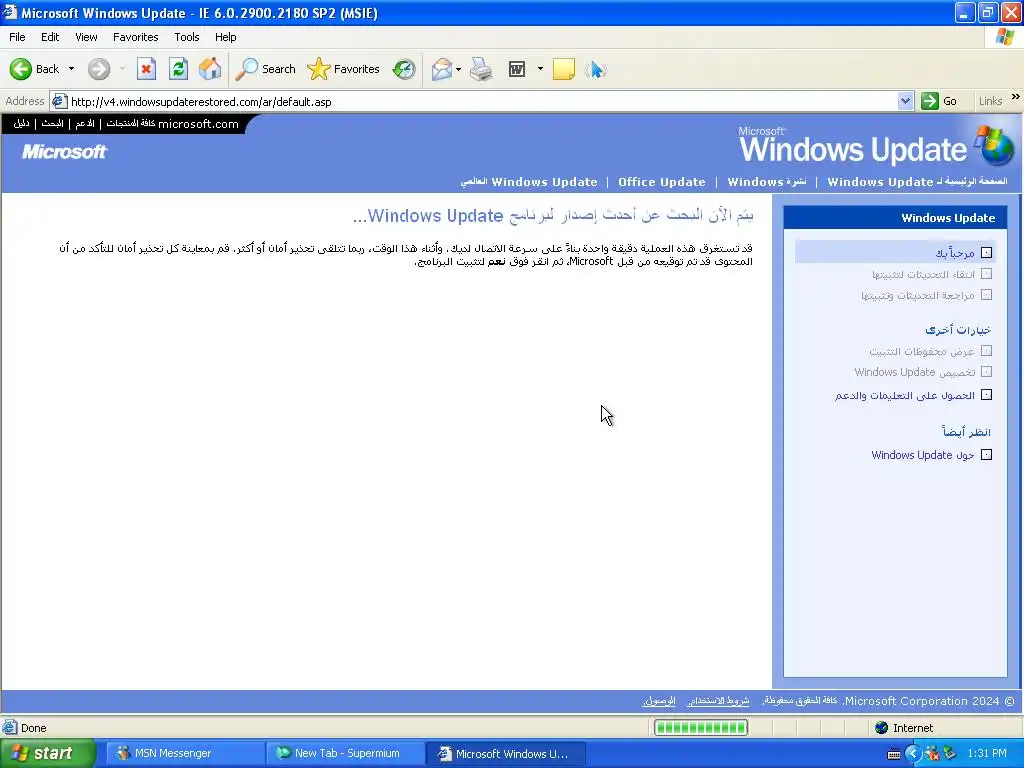Click the Windows newsletter link in banner

pos(767,182)
